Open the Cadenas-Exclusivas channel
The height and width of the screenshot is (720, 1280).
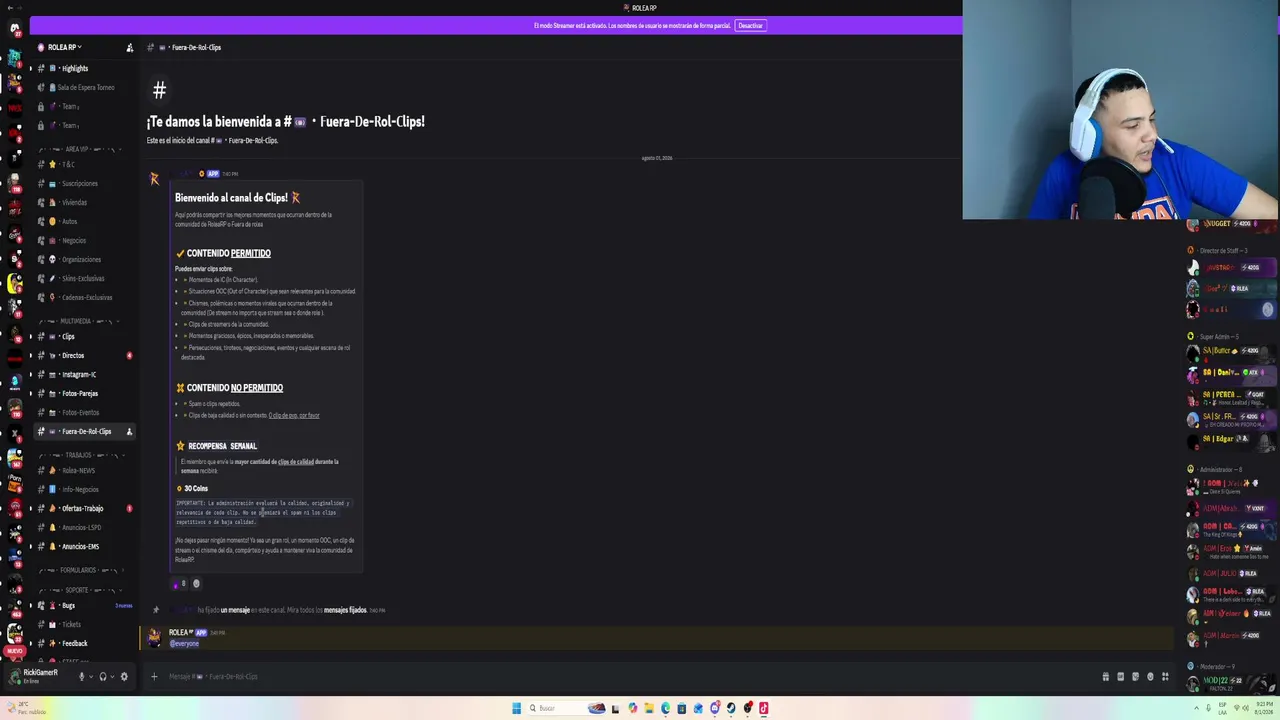(85, 297)
